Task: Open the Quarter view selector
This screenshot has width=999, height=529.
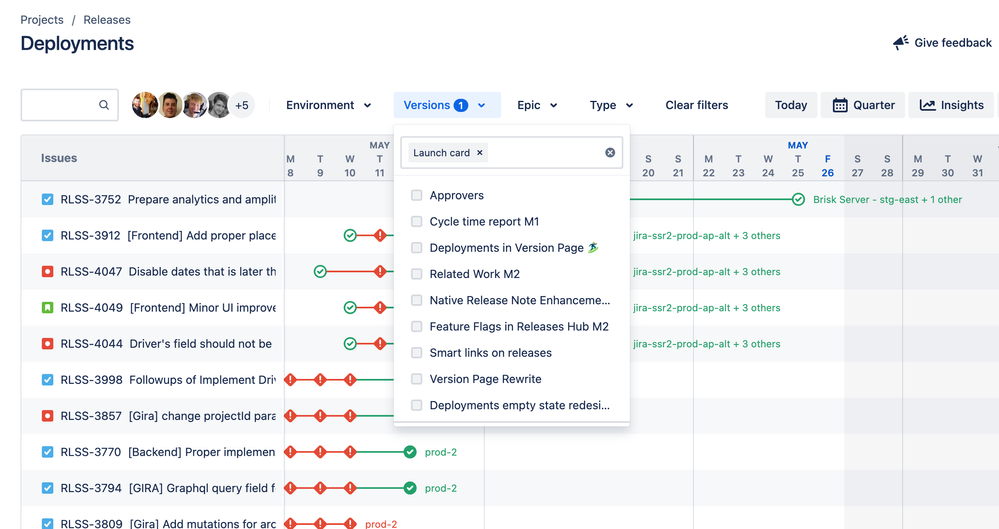Action: (x=863, y=105)
